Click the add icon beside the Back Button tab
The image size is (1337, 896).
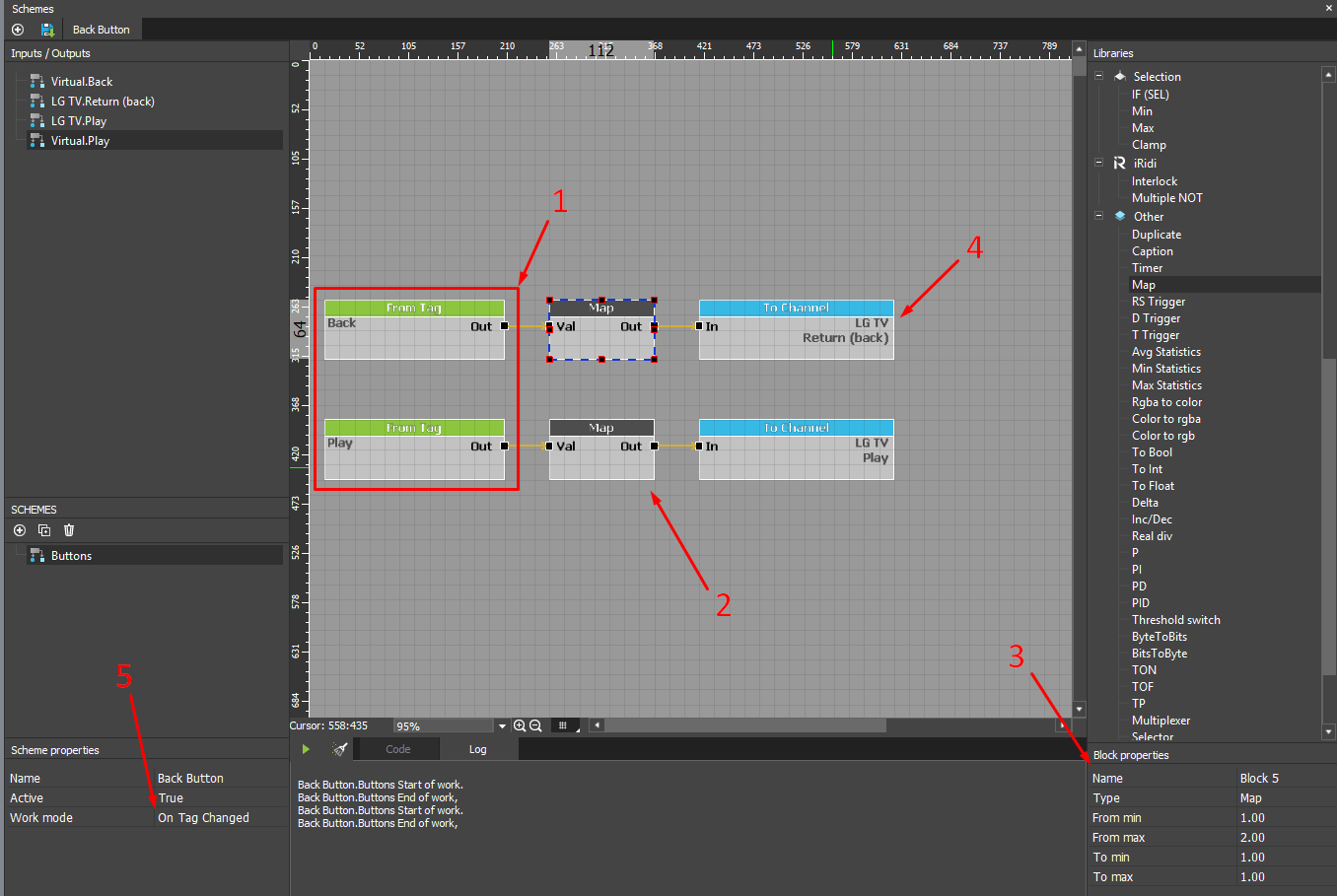18,30
